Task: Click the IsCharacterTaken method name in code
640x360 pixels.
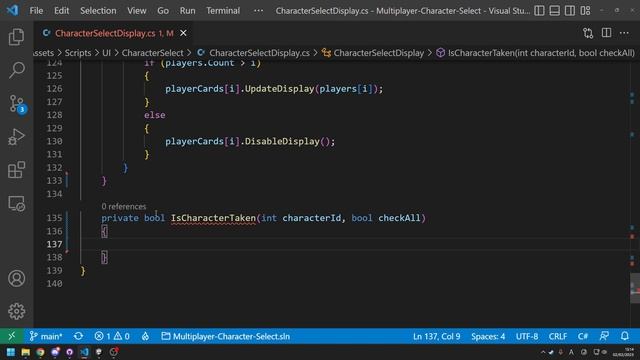Action: tap(213, 218)
